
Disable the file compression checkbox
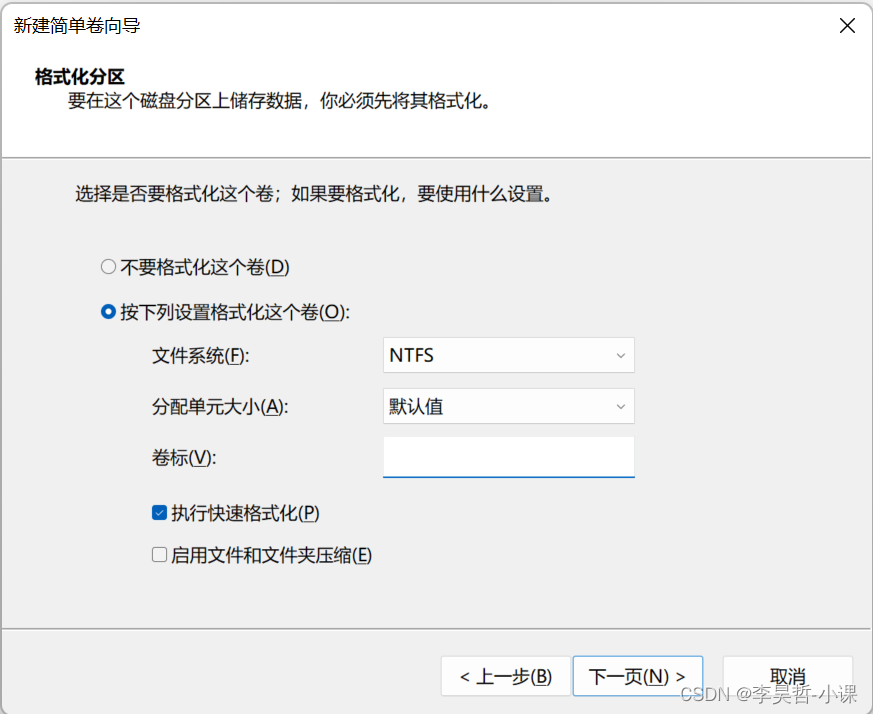click(x=159, y=555)
